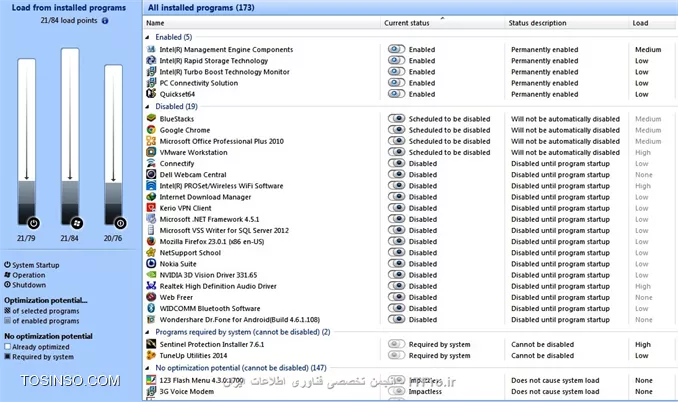This screenshot has width=678, height=402.
Task: Click the Kerio VPN Client icon
Action: click(x=151, y=208)
